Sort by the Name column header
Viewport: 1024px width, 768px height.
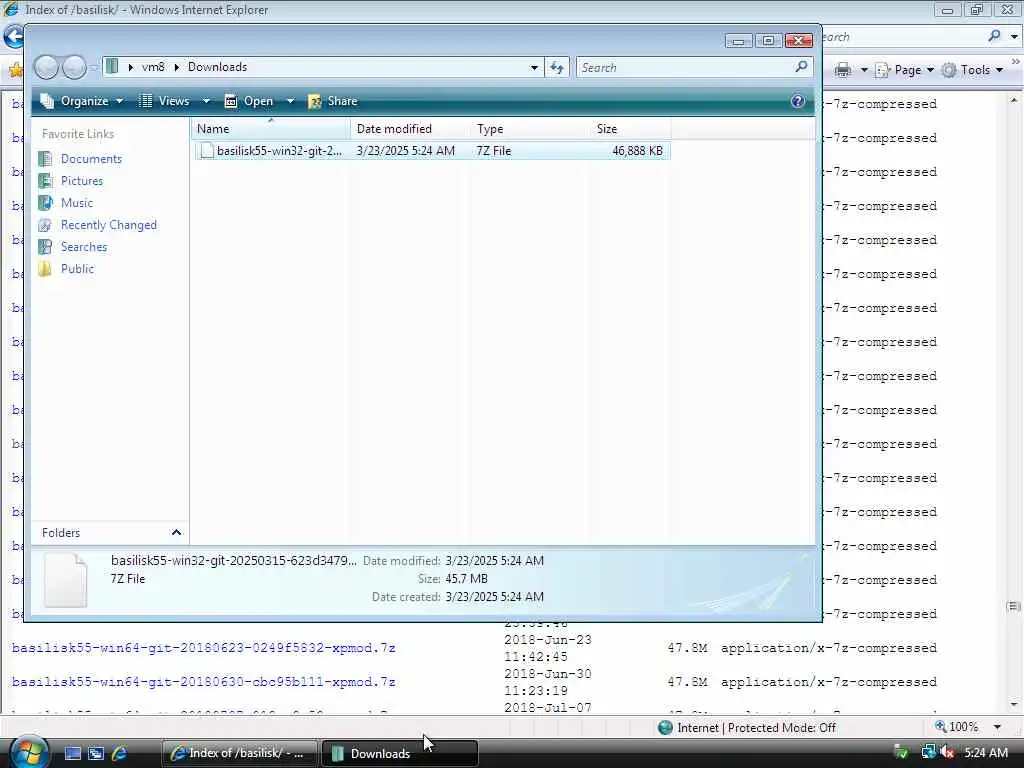click(270, 129)
